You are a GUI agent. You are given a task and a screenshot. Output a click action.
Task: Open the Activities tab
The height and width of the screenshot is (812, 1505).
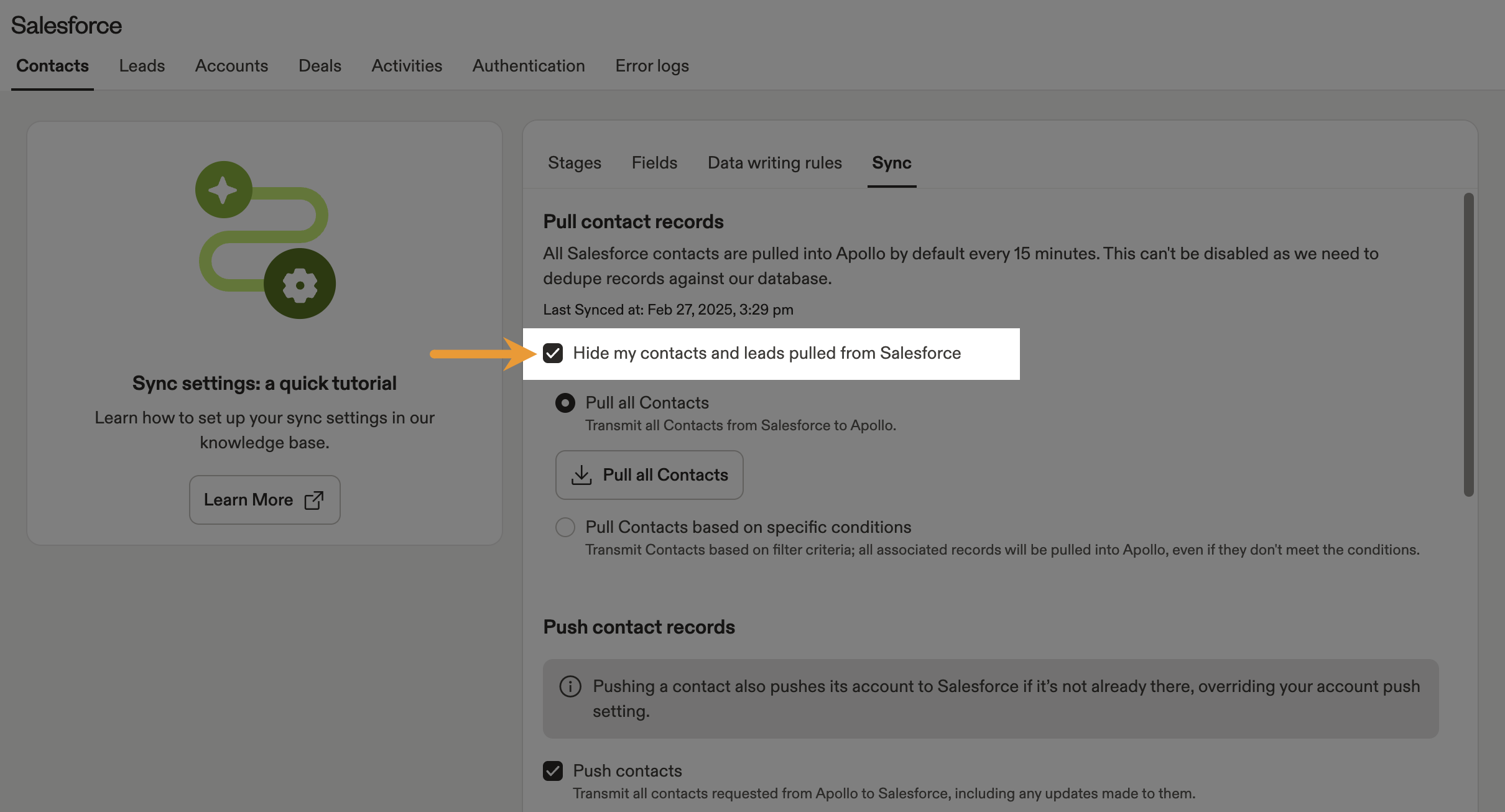[x=407, y=65]
